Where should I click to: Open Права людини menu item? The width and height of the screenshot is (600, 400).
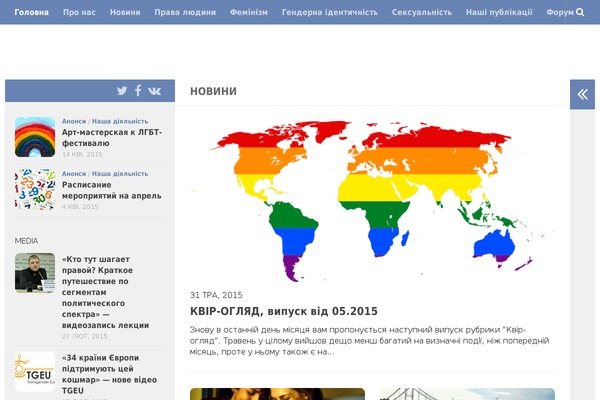(x=185, y=12)
